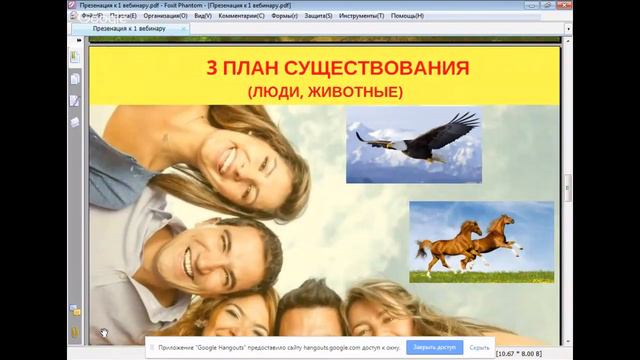Click the page size readout in status bar
640x360 pixels.
click(519, 353)
